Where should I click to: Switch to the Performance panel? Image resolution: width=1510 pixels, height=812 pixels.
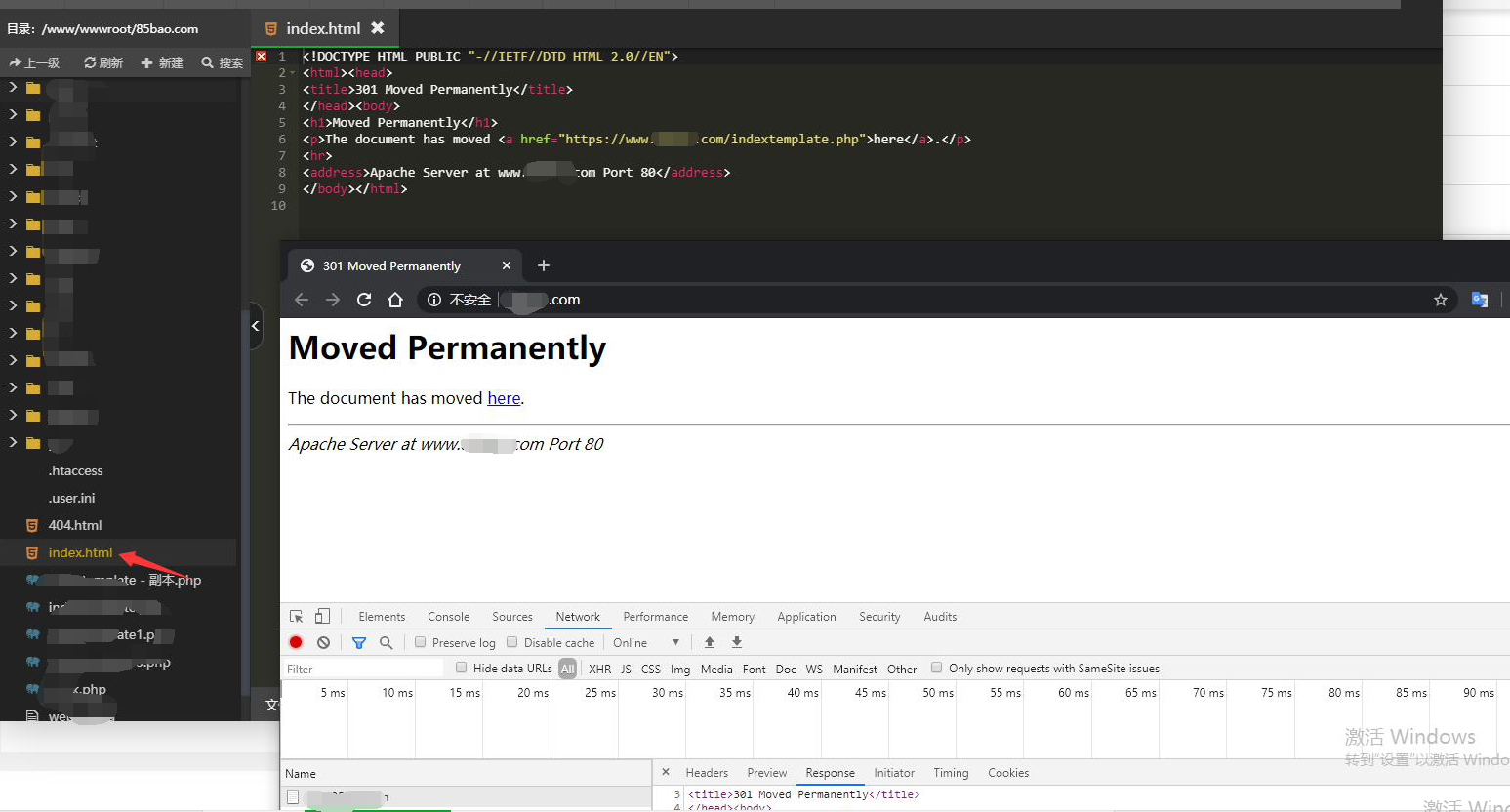pos(656,617)
